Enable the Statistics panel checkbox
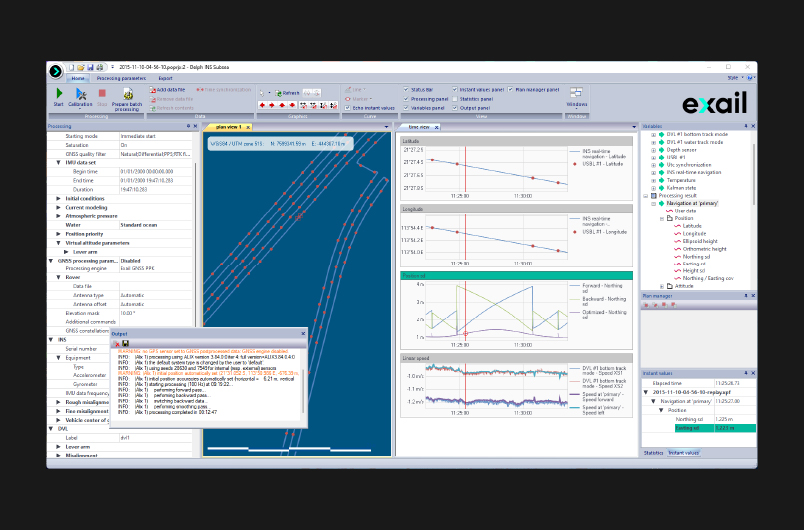Image resolution: width=804 pixels, height=530 pixels. 455,99
